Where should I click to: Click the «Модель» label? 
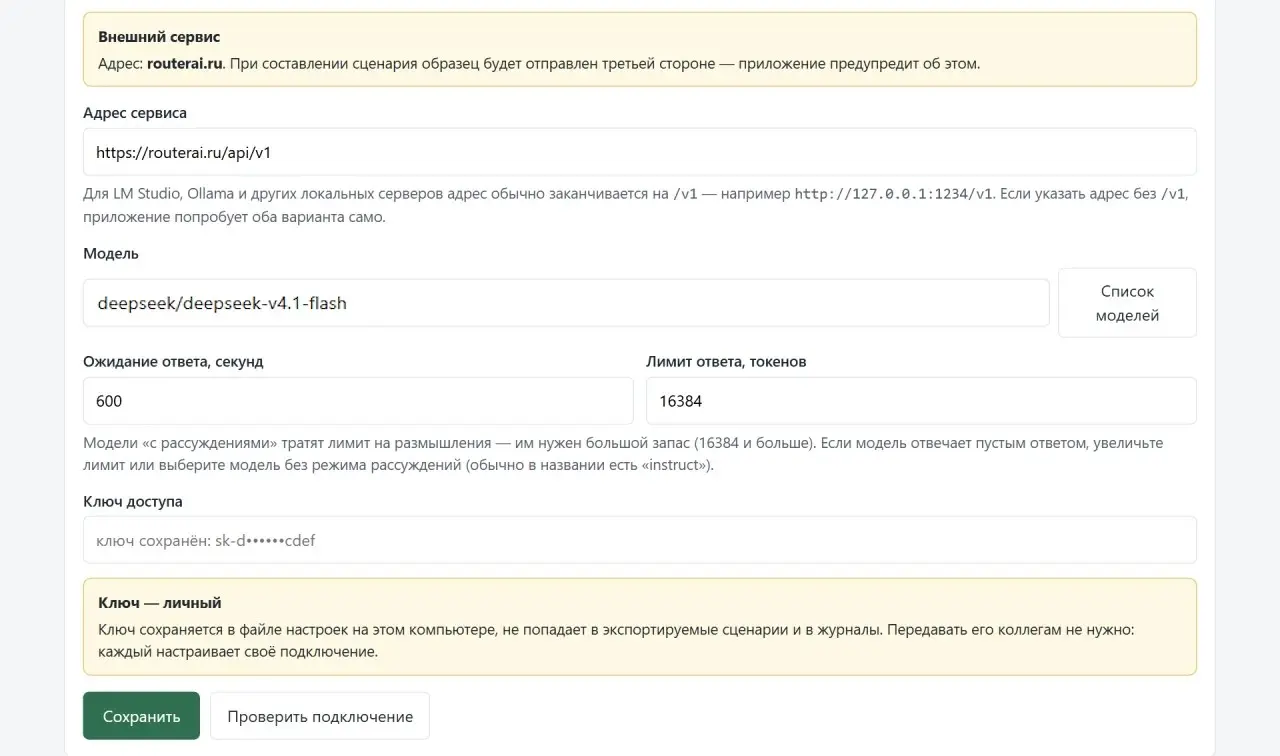[x=111, y=254]
